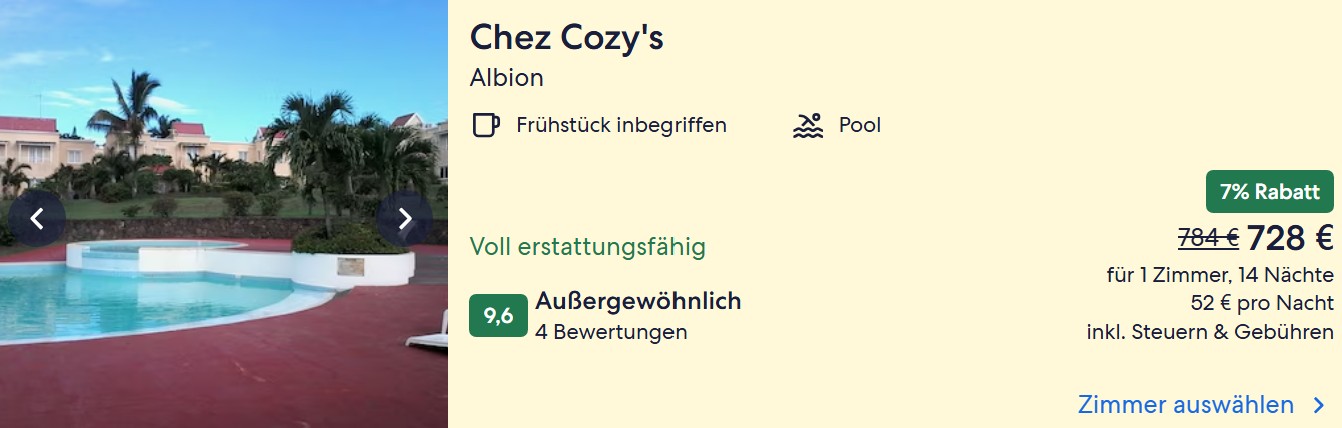Screen dimensions: 1342x428
Task: Click the pool swimmer icon
Action: click(807, 126)
